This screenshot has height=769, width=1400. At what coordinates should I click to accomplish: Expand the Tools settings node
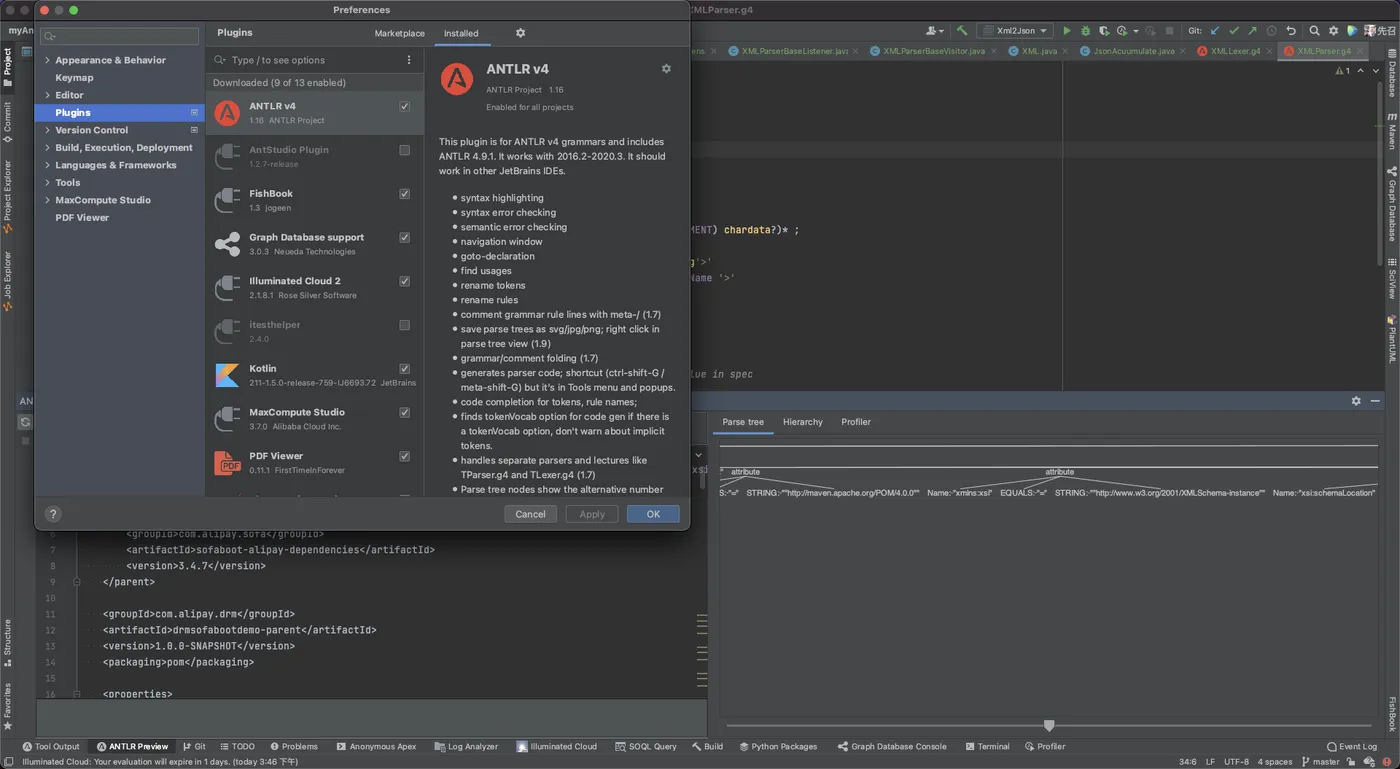46,183
